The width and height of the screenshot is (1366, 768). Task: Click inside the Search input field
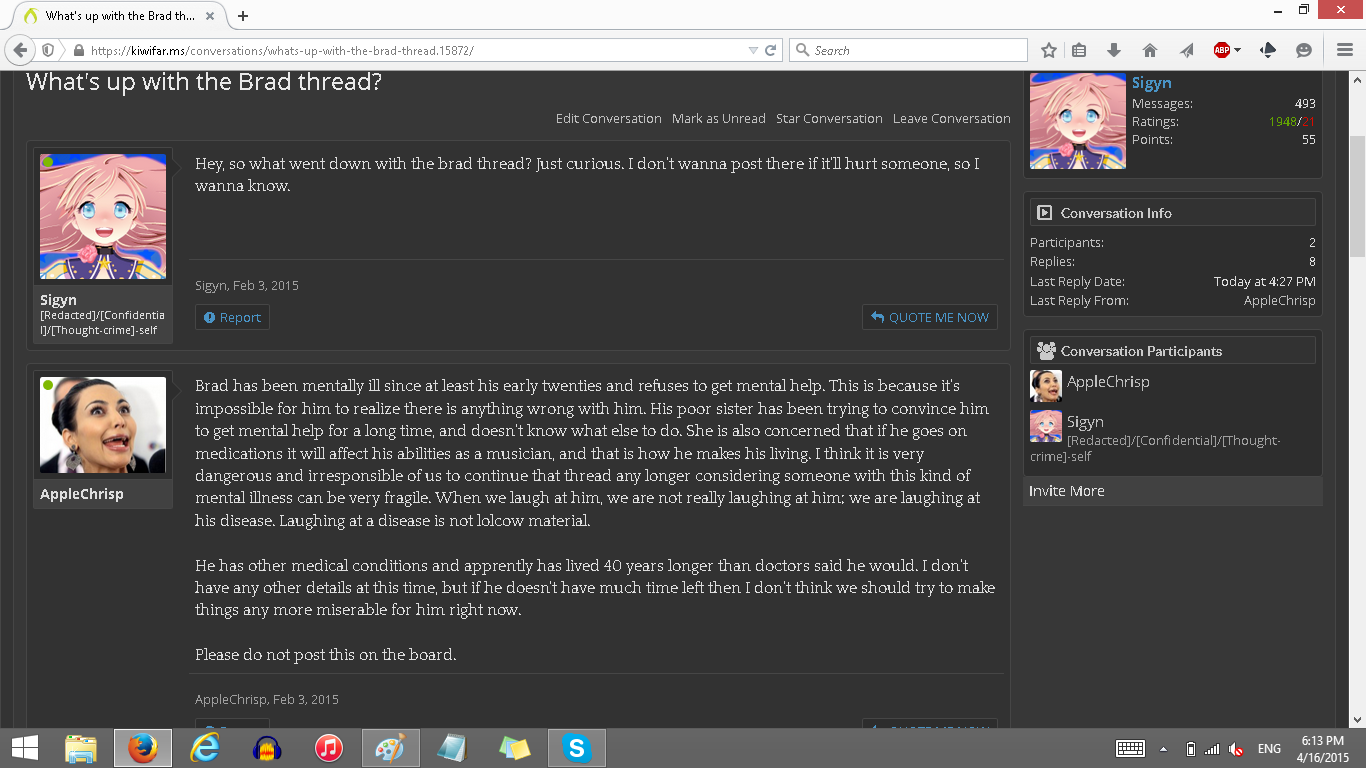(x=908, y=50)
